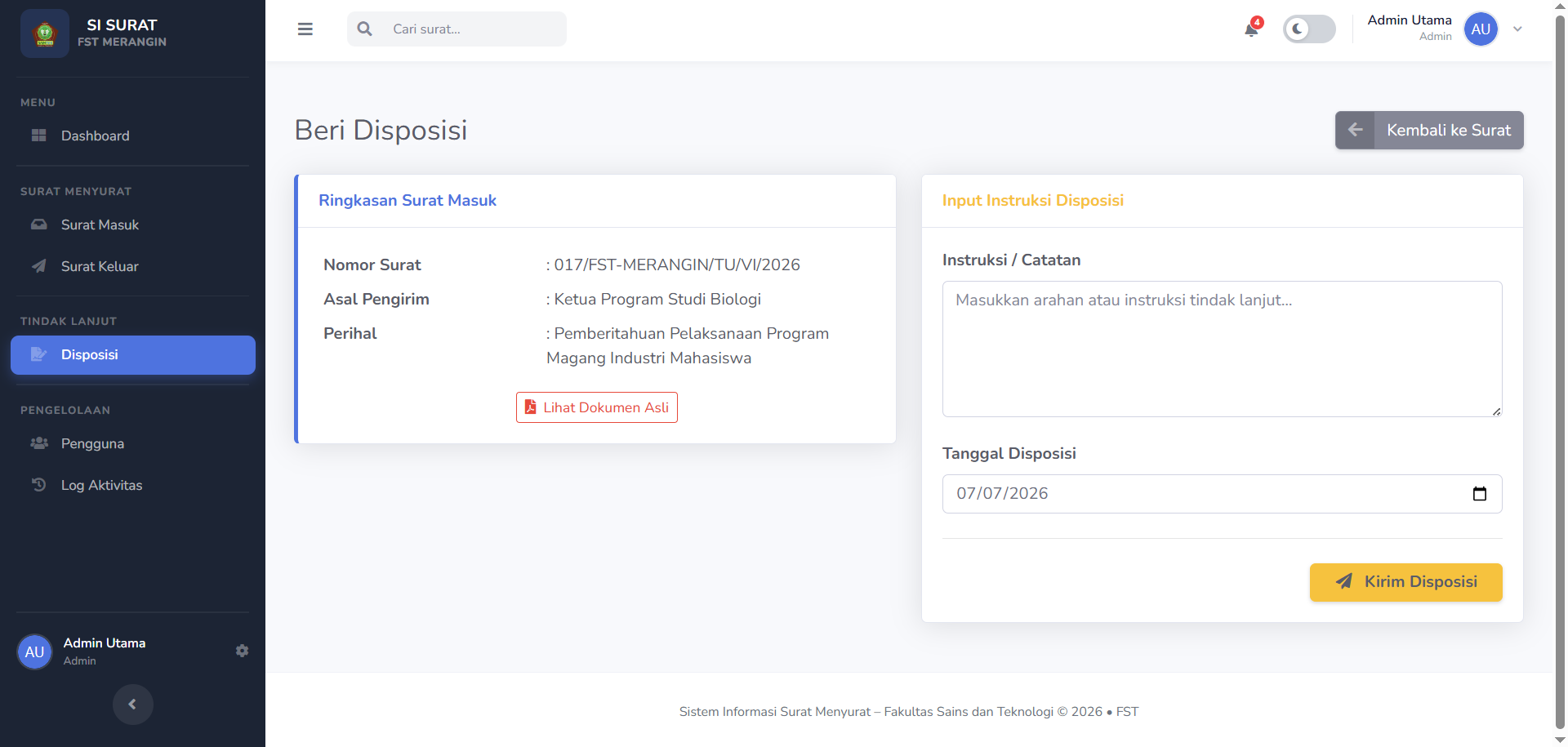
Task: Click Kirim Disposisi button
Action: click(x=1405, y=582)
